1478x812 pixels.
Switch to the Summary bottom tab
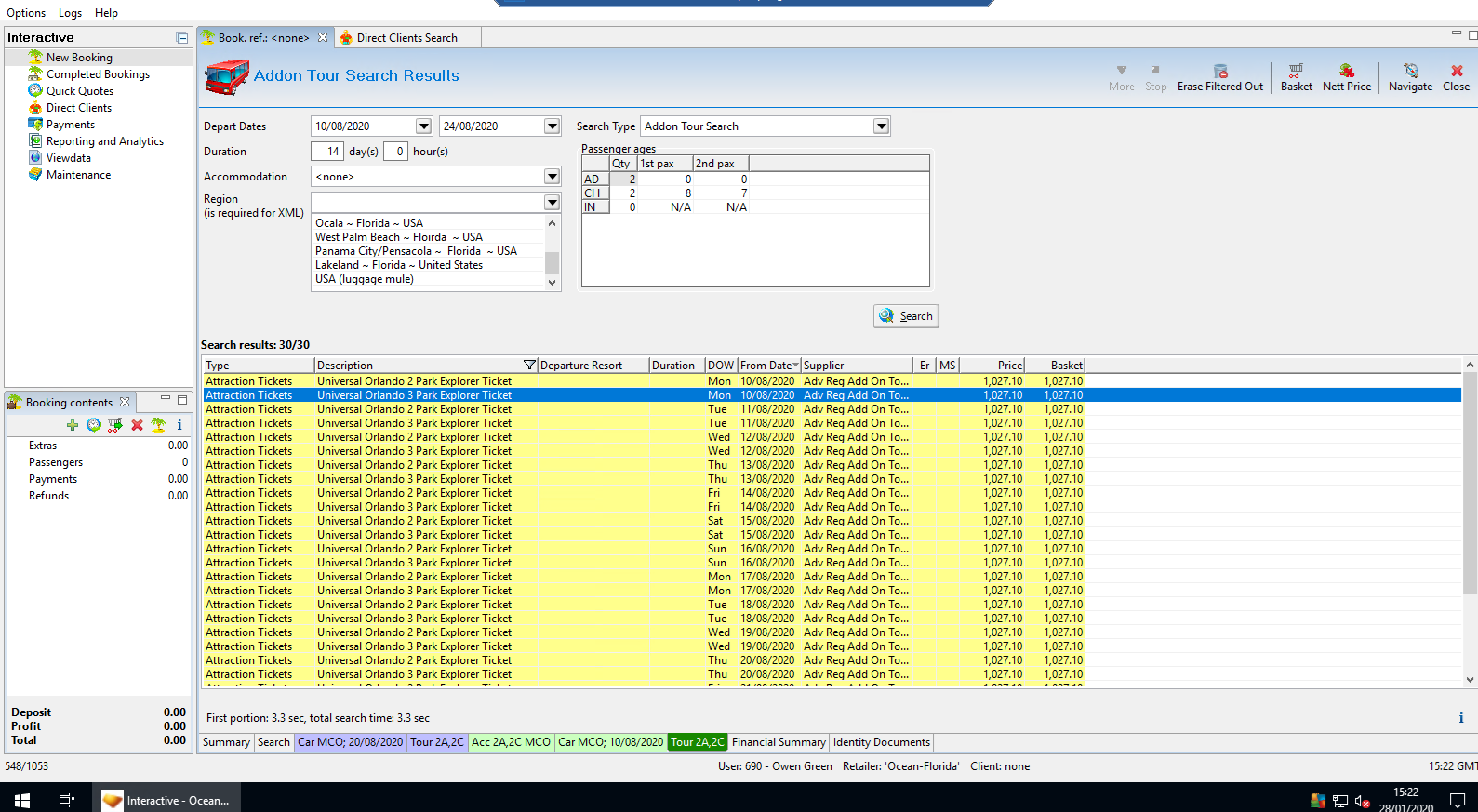click(226, 742)
